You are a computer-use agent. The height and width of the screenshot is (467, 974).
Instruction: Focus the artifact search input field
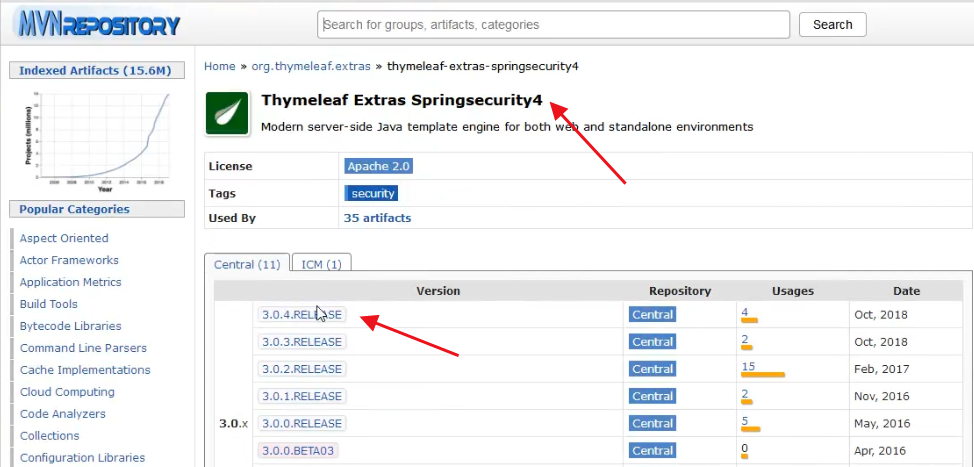(x=553, y=25)
